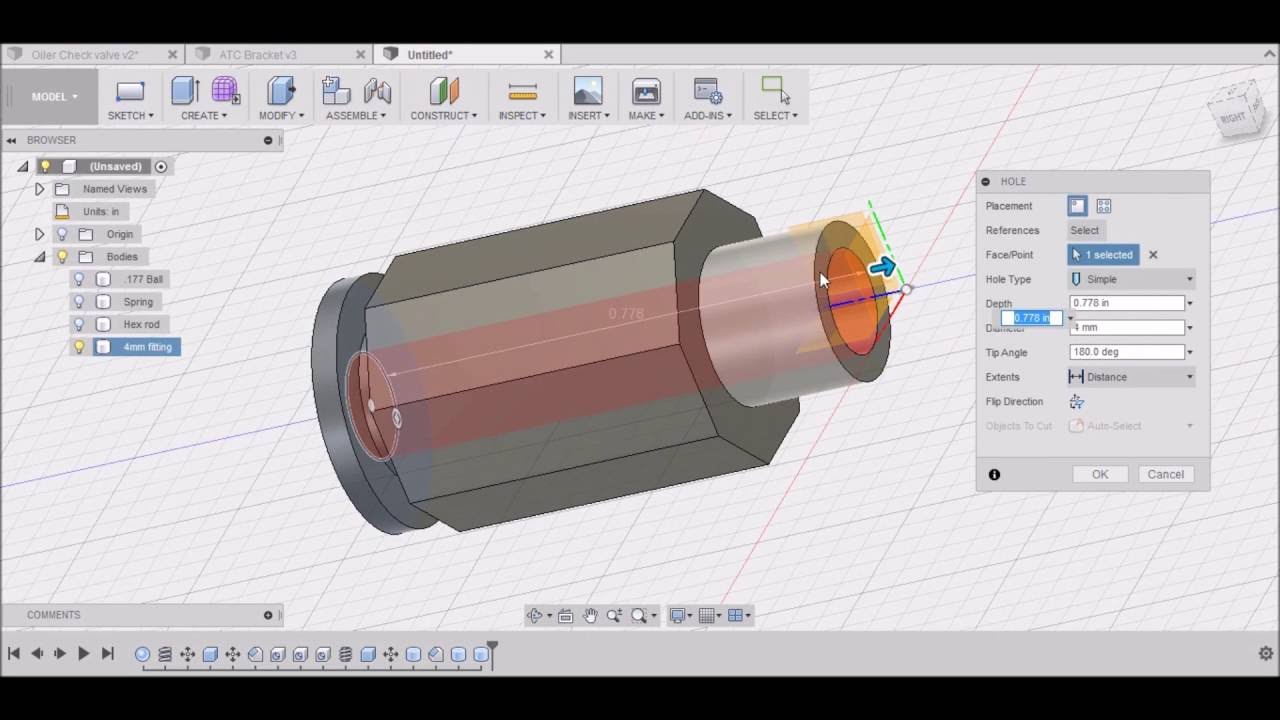1280x720 pixels.
Task: Open the MAKE 3D print icon
Action: [646, 91]
